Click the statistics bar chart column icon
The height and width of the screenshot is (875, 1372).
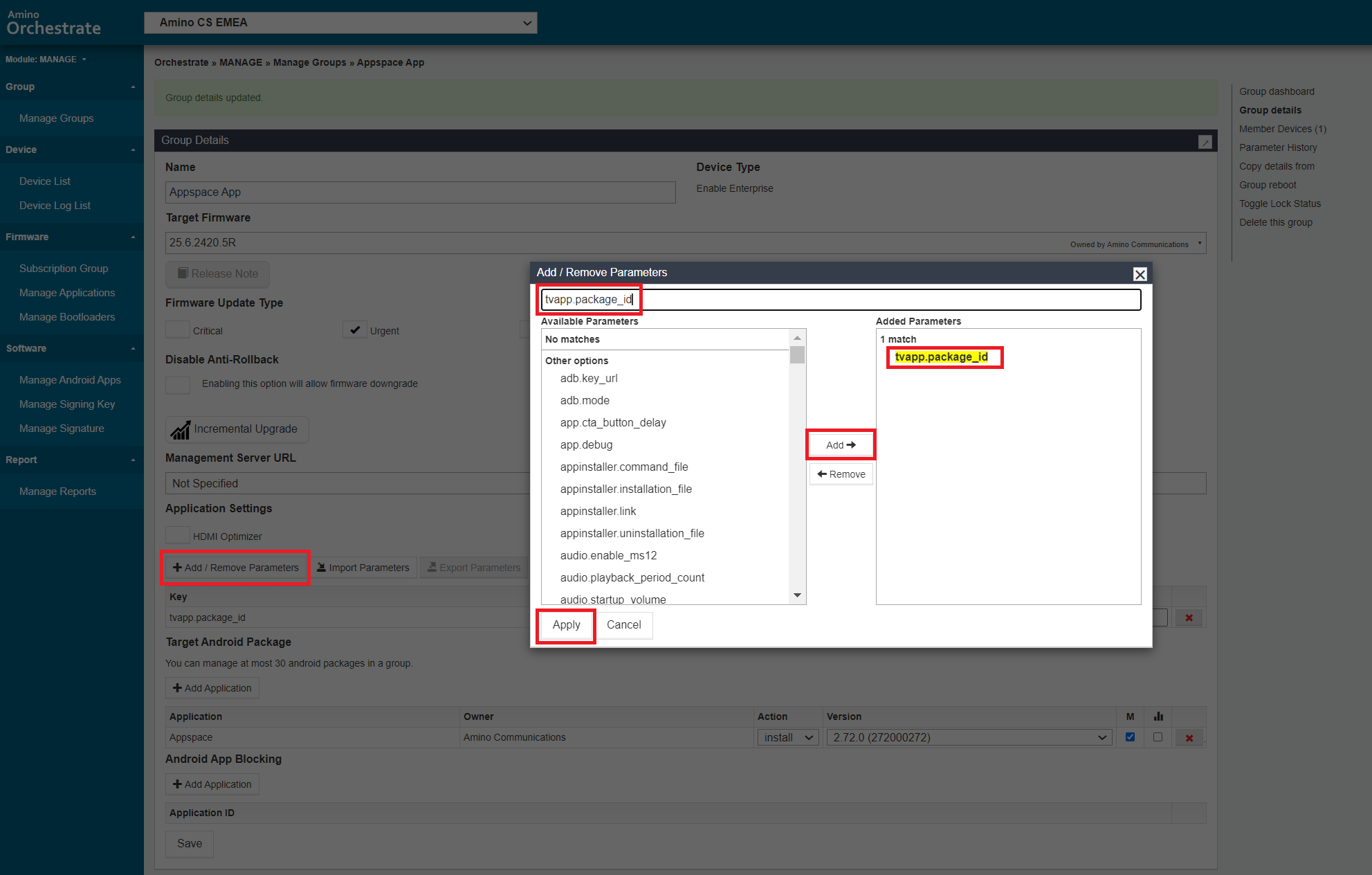(x=1158, y=716)
